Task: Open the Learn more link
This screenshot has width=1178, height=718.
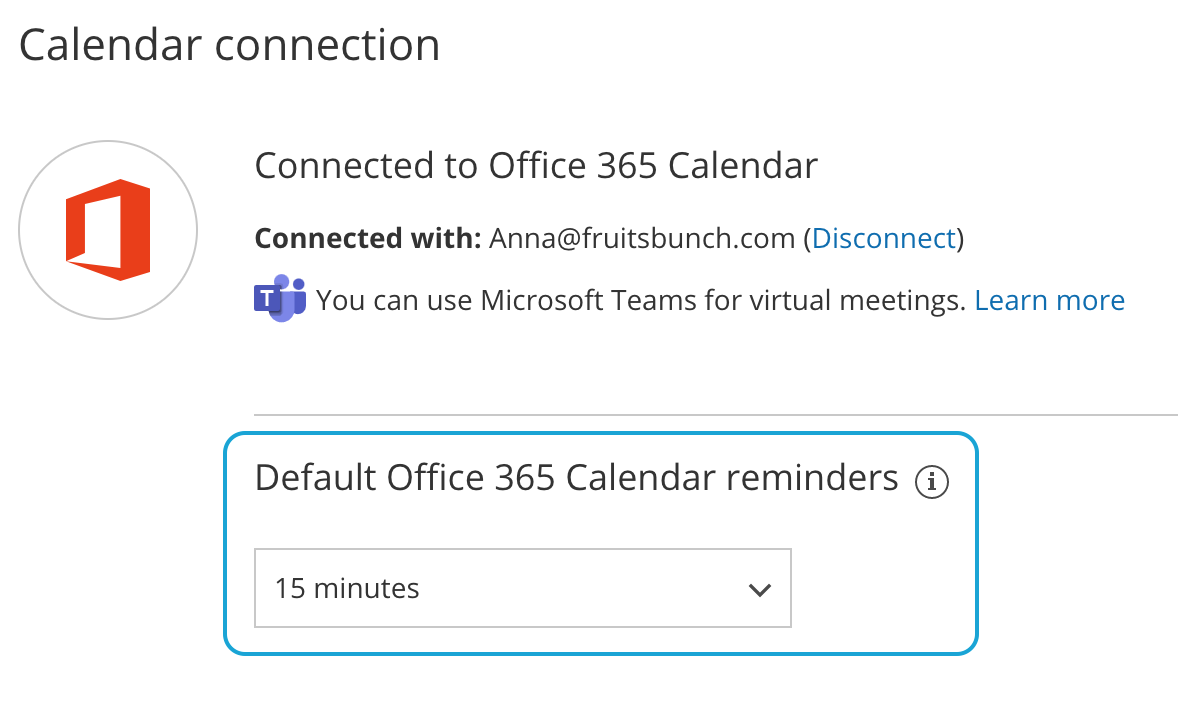Action: [1049, 300]
